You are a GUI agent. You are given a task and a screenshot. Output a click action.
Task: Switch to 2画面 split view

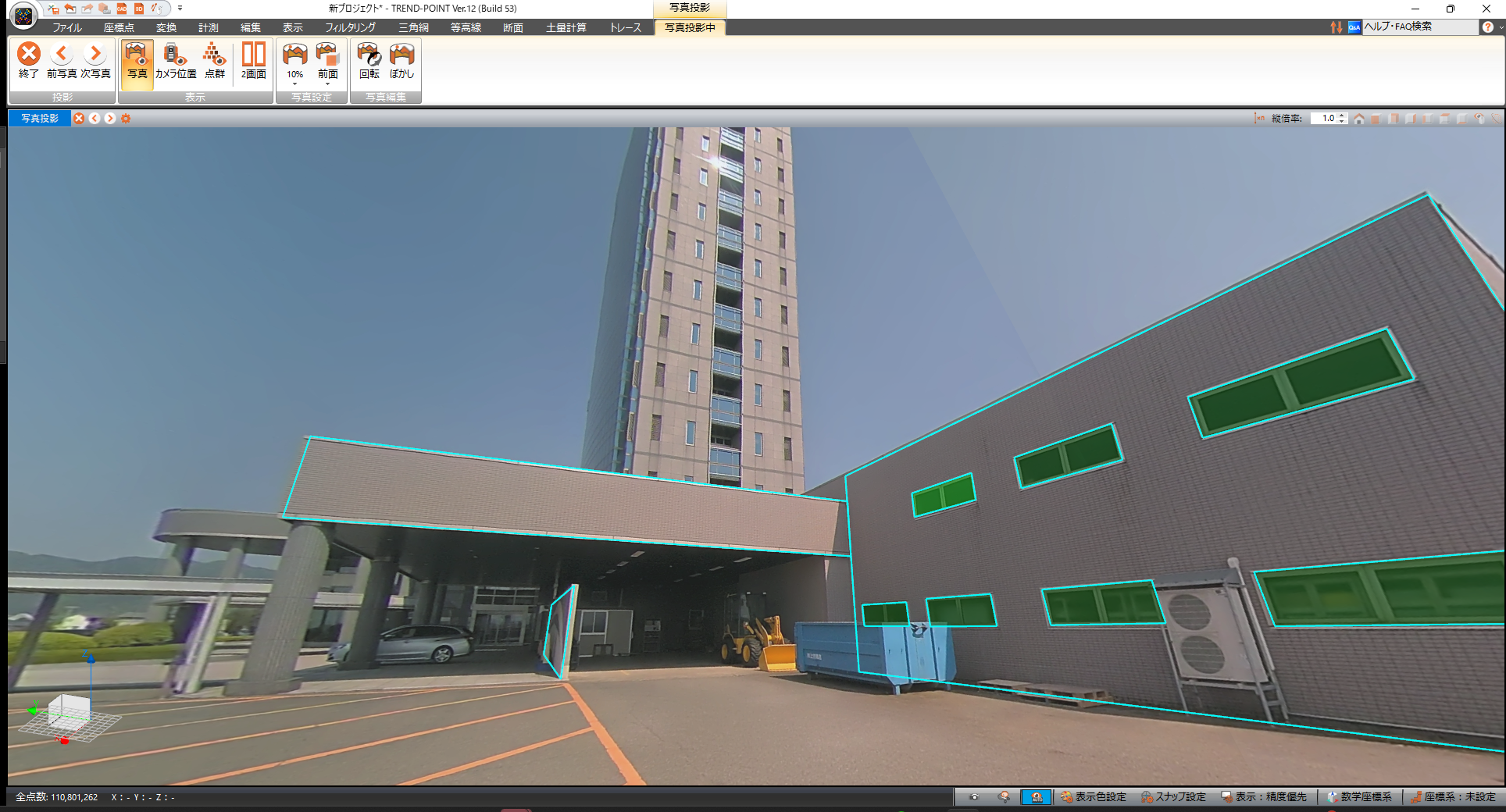(253, 61)
